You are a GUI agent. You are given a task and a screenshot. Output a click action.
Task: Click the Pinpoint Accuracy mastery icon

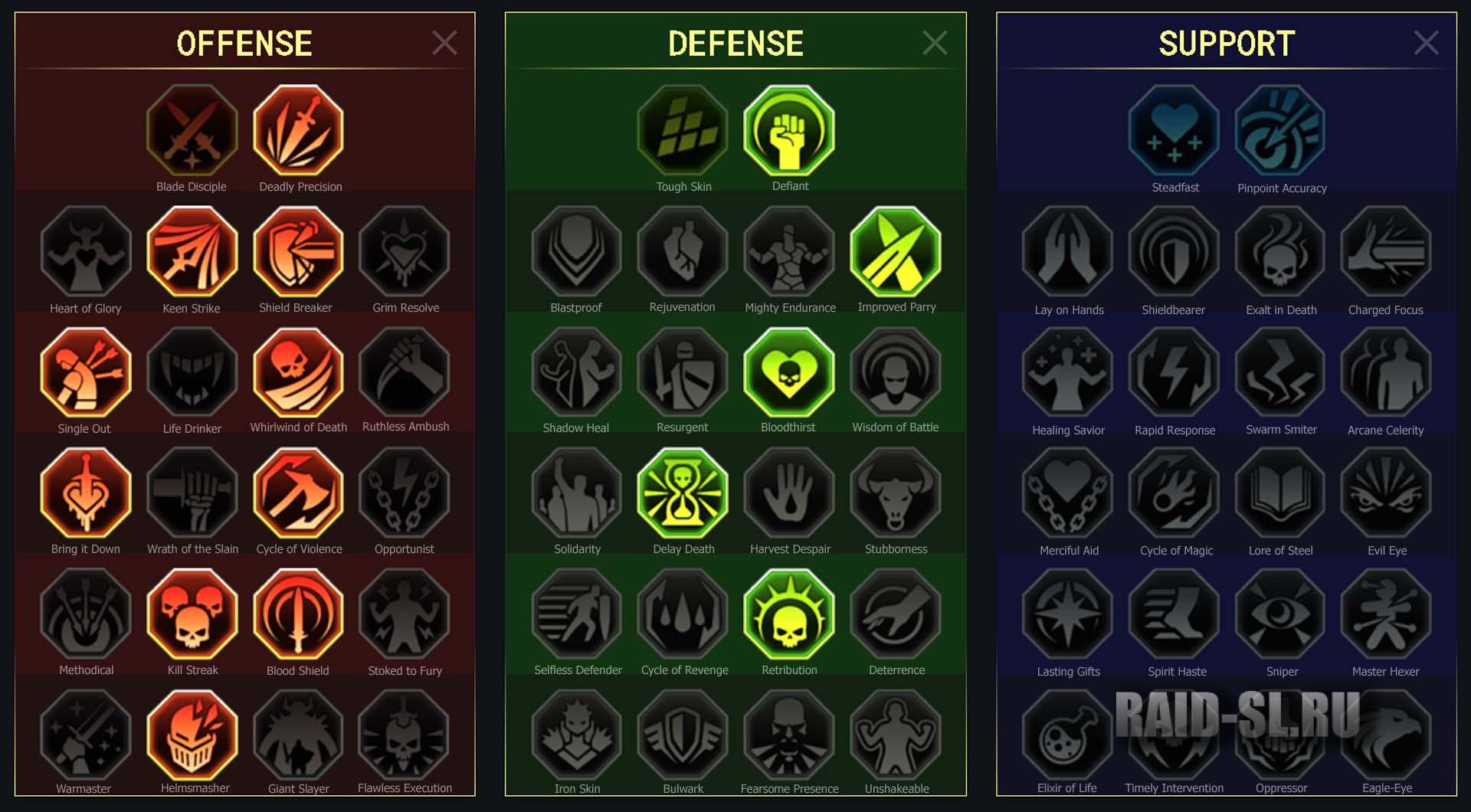[x=1280, y=130]
